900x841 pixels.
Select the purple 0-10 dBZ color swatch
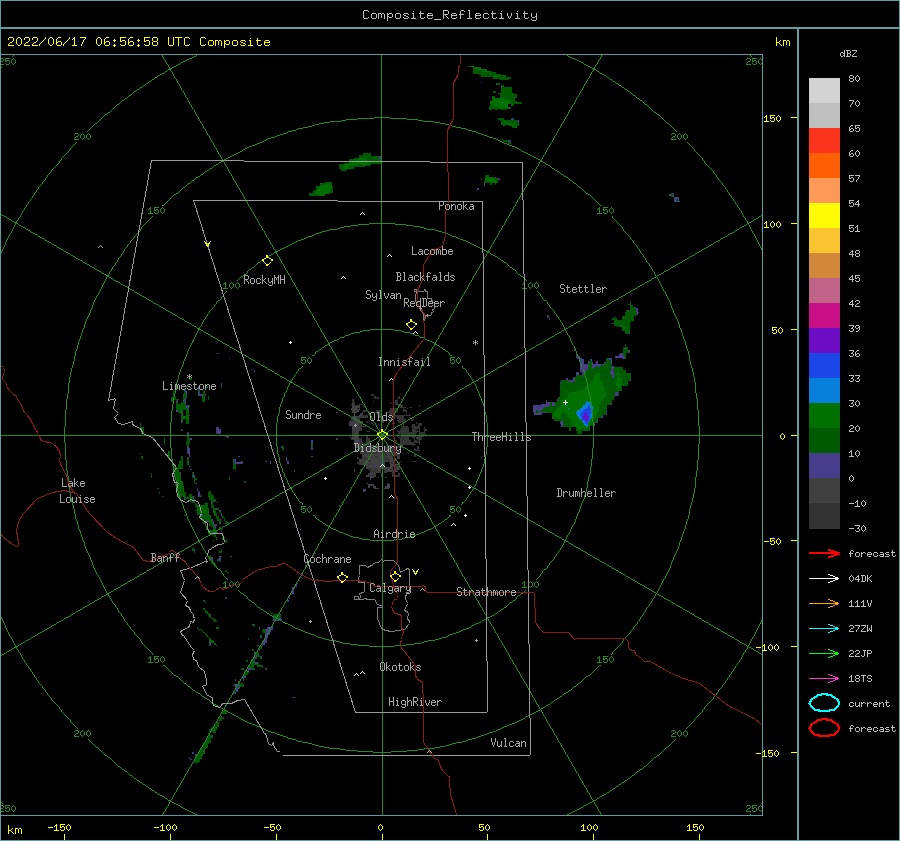824,466
